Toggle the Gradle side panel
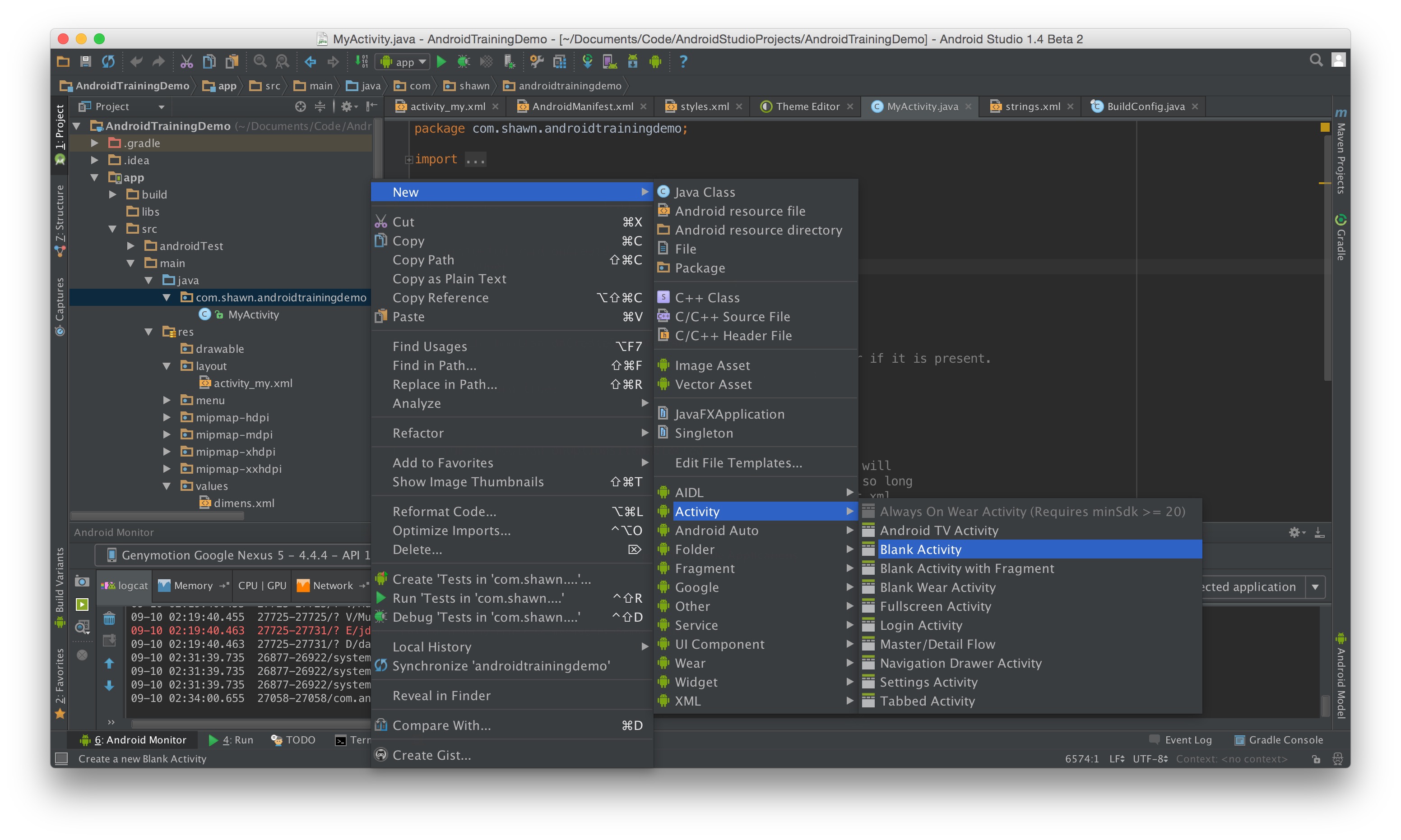Screen dimensions: 1401x840 tap(1341, 238)
